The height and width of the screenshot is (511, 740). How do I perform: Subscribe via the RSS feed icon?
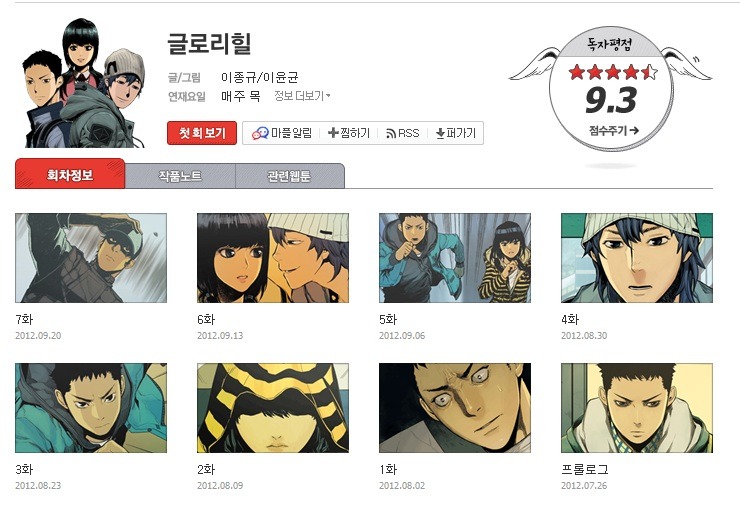pos(391,134)
